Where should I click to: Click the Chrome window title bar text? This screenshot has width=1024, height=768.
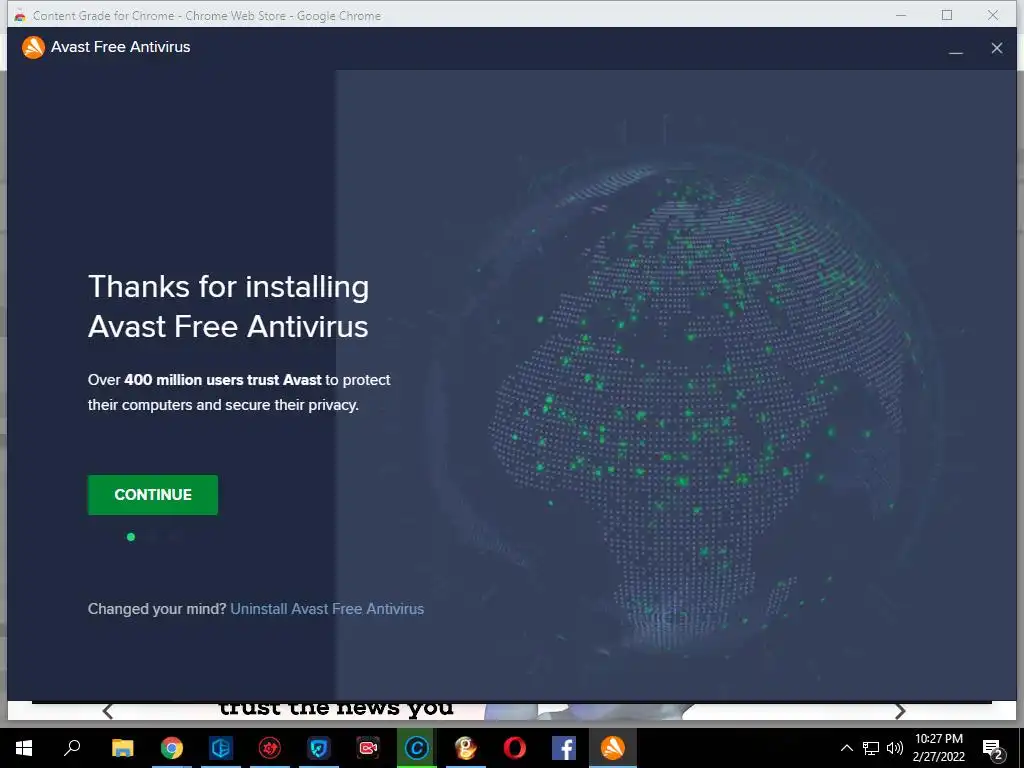tap(206, 16)
